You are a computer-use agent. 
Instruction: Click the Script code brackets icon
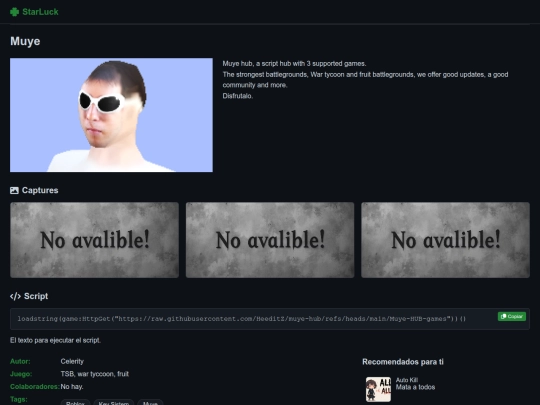(15, 296)
